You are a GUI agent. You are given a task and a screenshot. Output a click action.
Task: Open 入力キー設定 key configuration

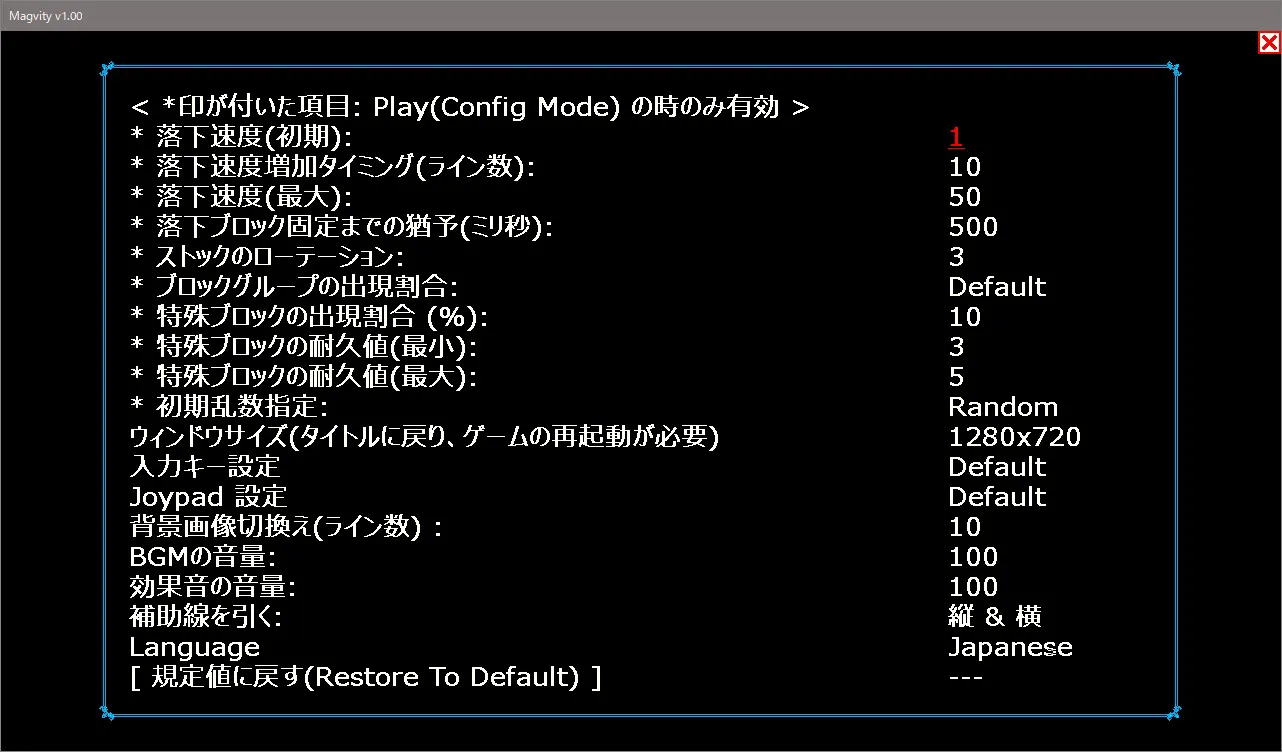pos(205,467)
